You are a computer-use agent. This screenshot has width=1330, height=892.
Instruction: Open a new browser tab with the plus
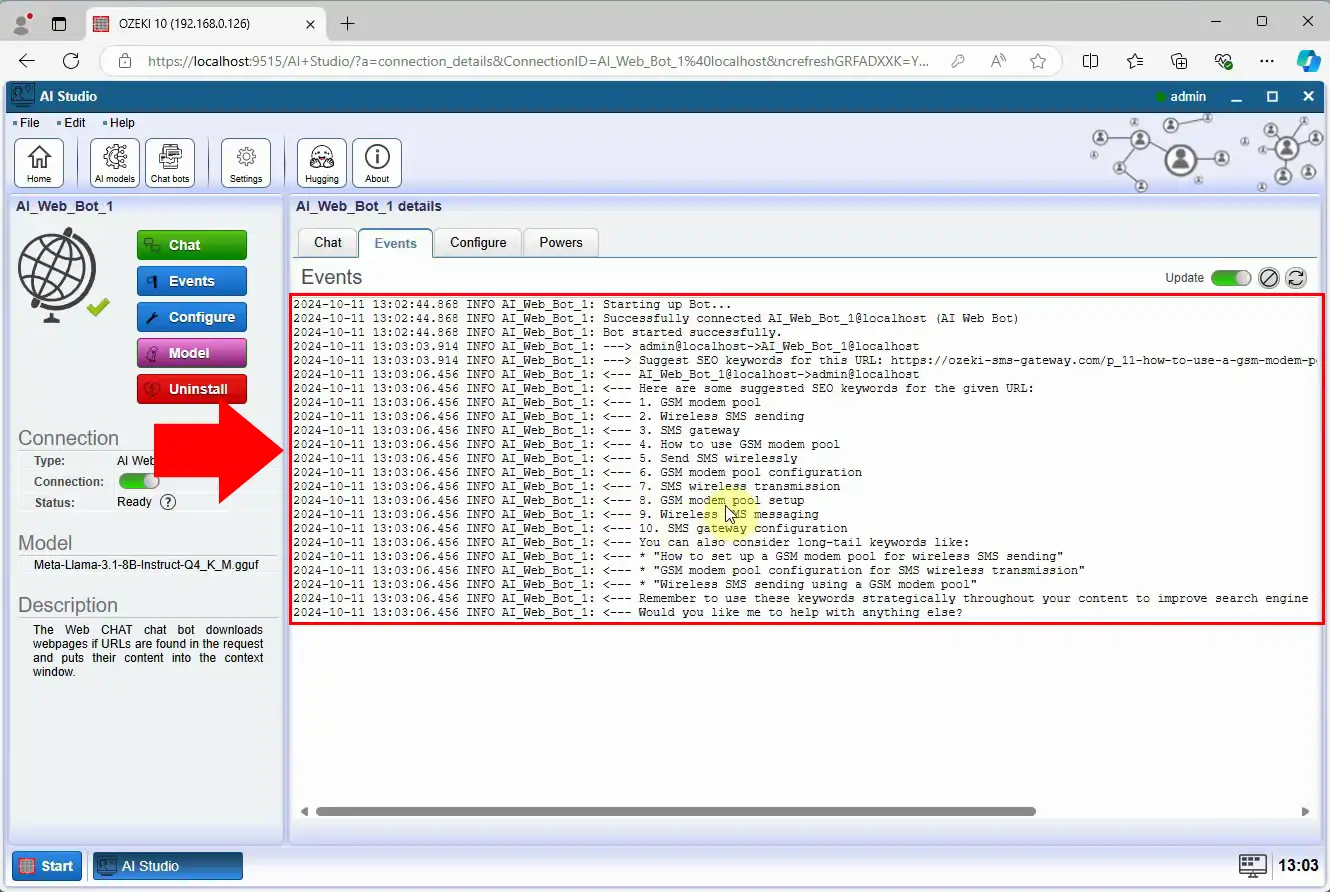[x=348, y=23]
